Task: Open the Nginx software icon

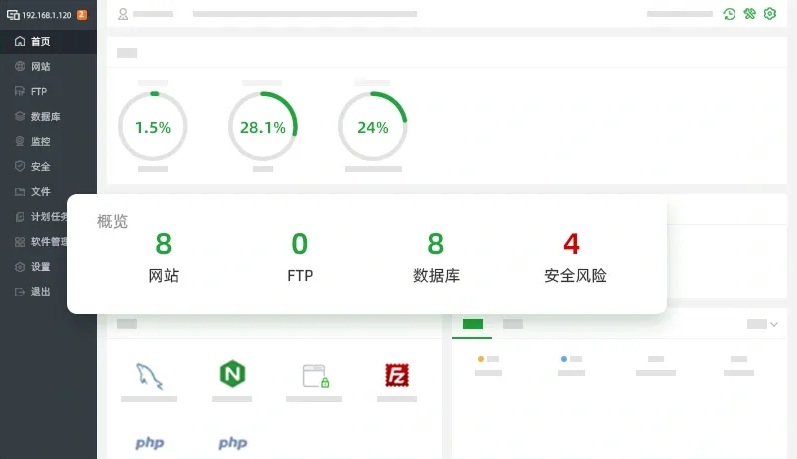Action: point(232,375)
